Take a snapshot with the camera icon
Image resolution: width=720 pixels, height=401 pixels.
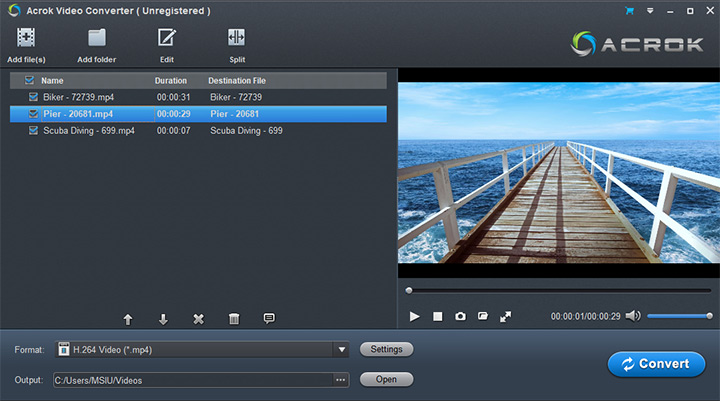(x=460, y=316)
